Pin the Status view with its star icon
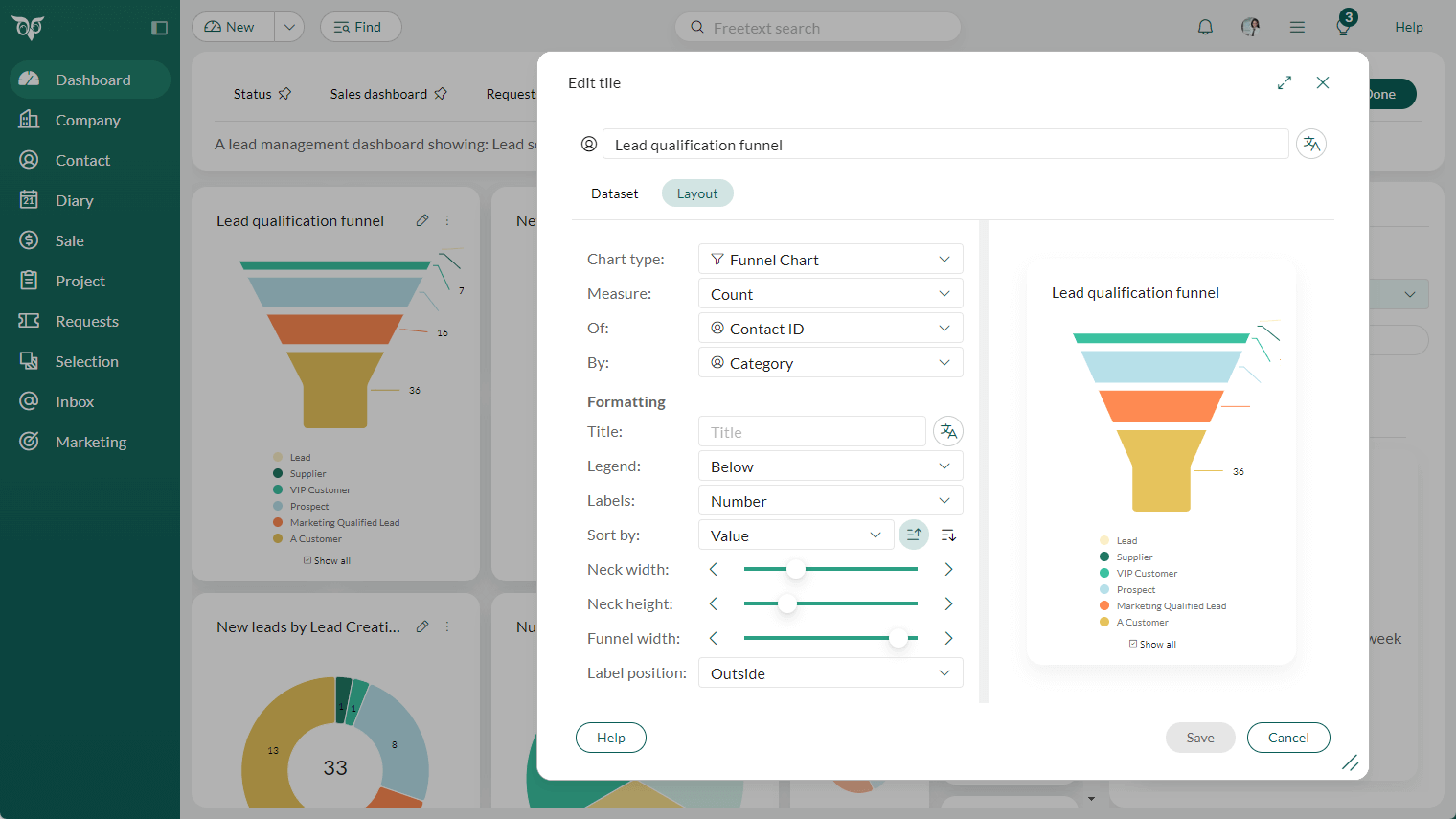This screenshot has width=1456, height=819. click(x=285, y=93)
